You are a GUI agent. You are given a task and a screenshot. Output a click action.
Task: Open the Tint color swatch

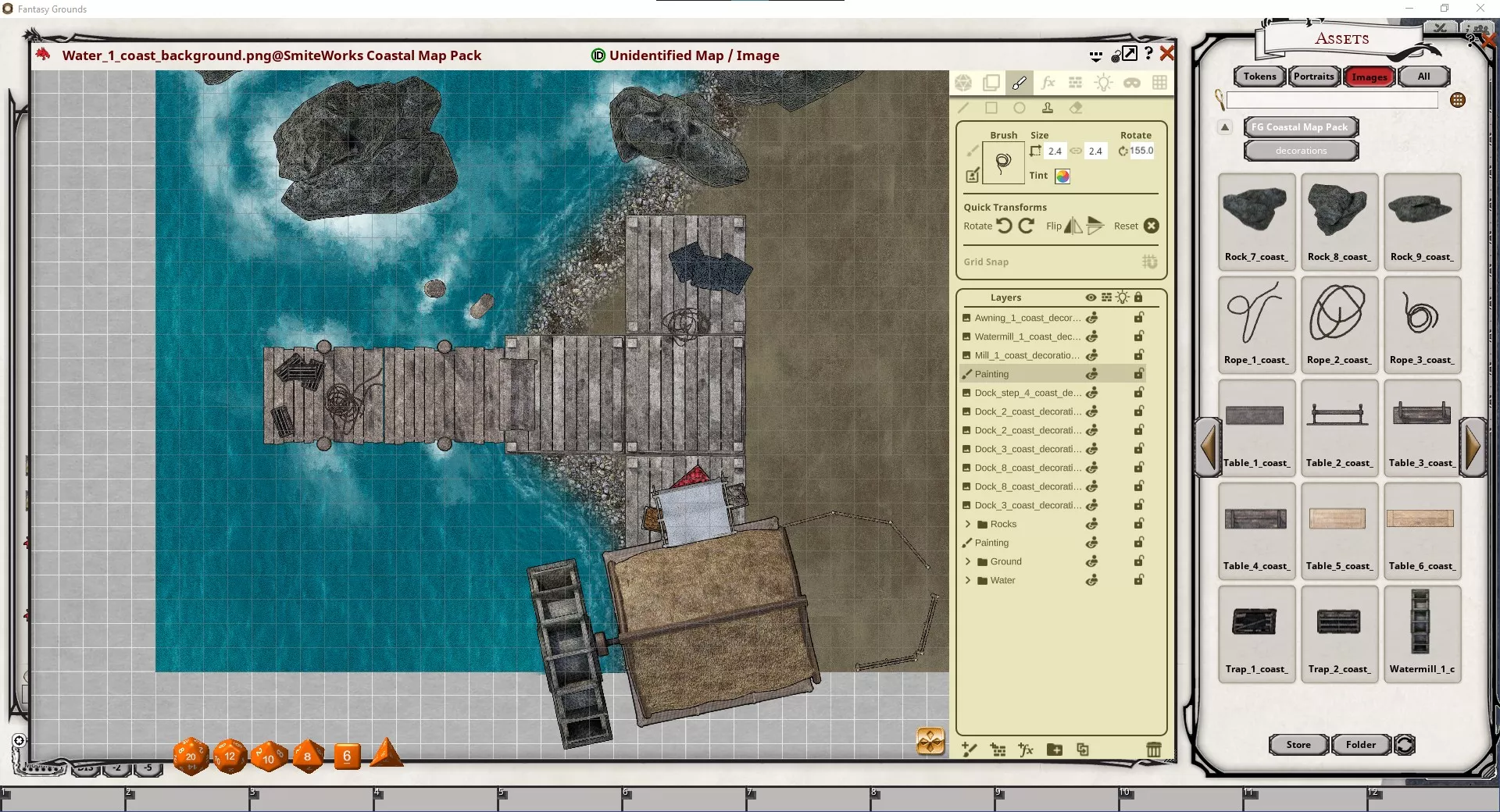[1062, 176]
